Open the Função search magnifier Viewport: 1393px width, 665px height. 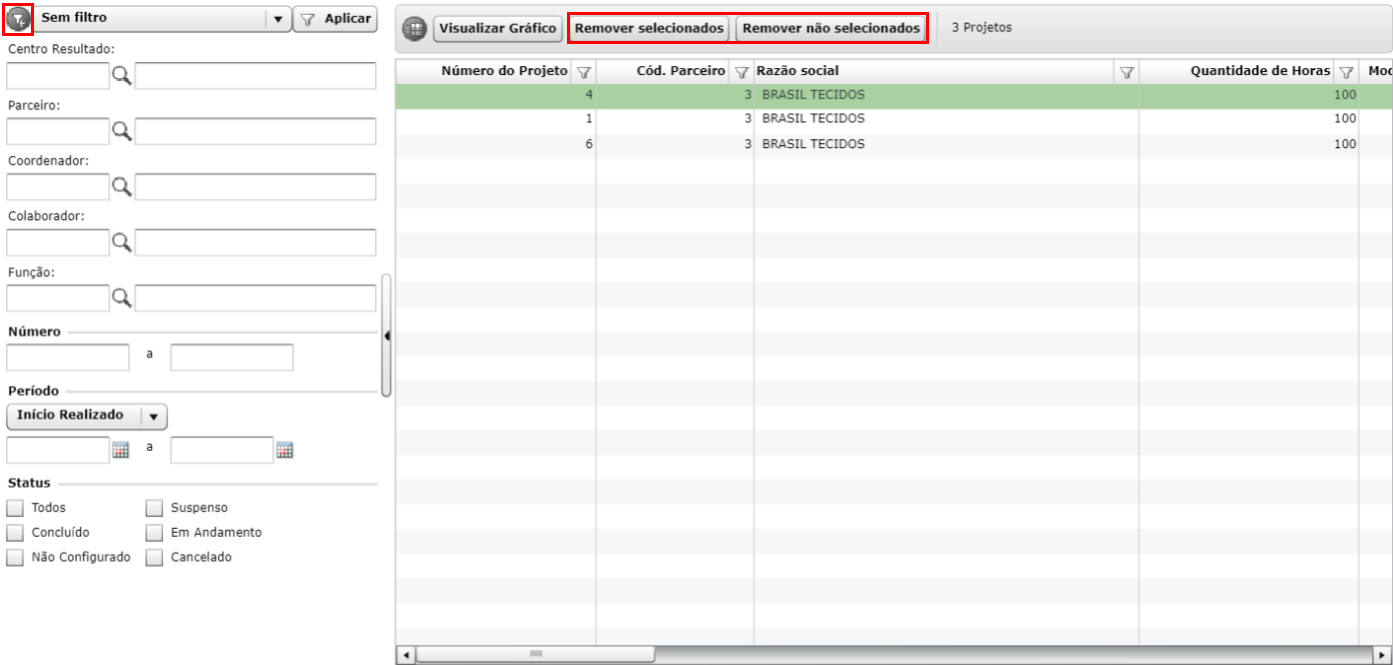coord(122,297)
